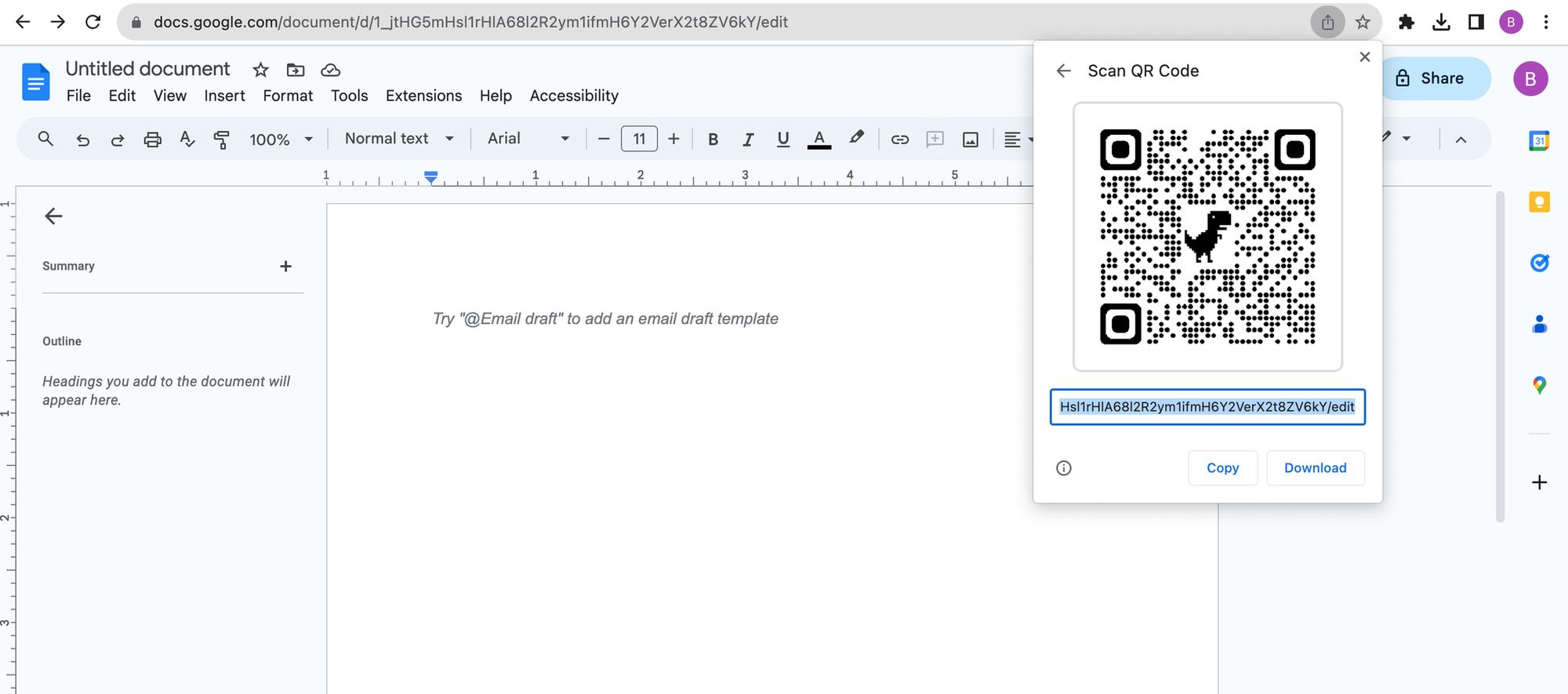Copy the QR code

pyautogui.click(x=1222, y=468)
